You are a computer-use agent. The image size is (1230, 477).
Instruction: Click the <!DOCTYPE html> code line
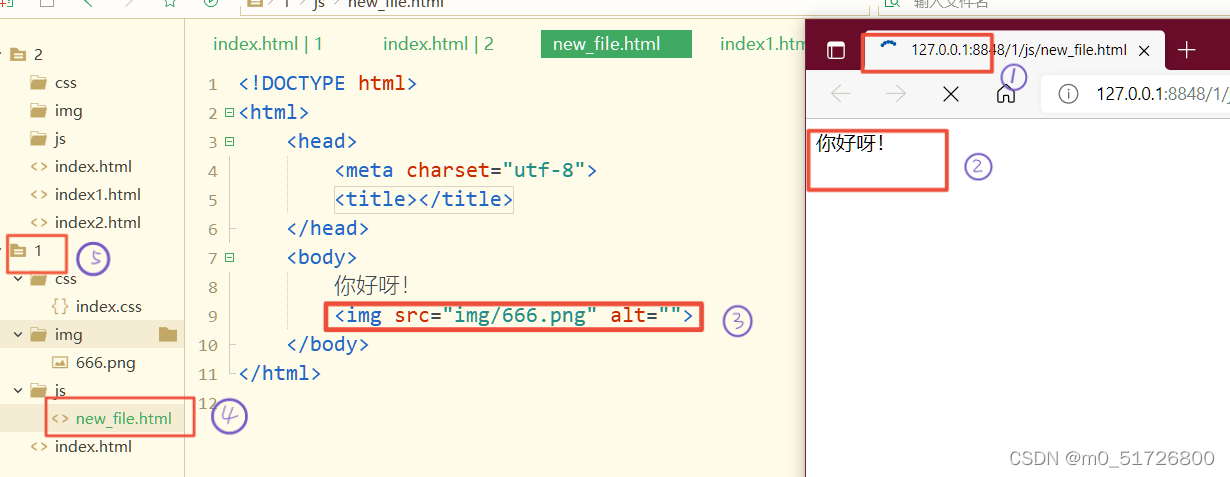pyautogui.click(x=328, y=84)
